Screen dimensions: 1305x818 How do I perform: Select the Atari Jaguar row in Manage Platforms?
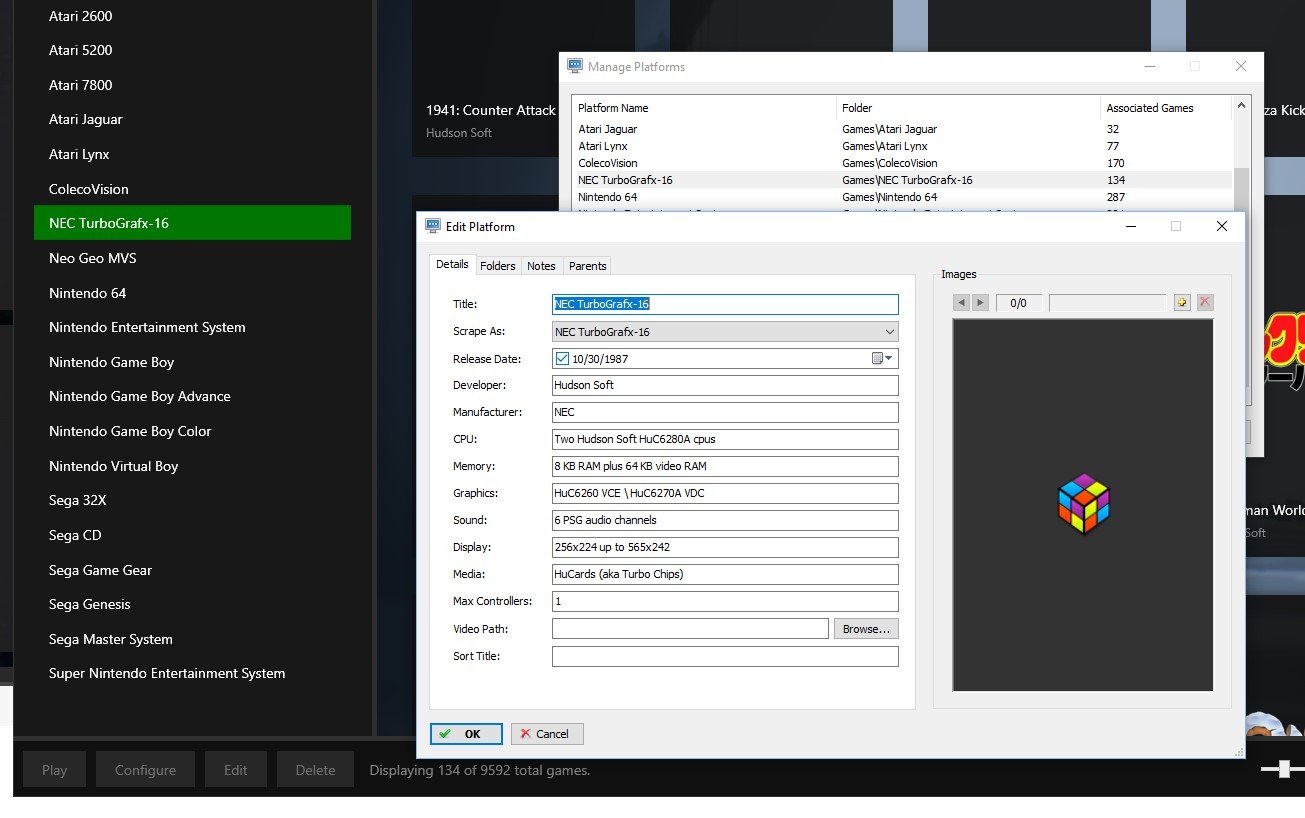pos(902,129)
